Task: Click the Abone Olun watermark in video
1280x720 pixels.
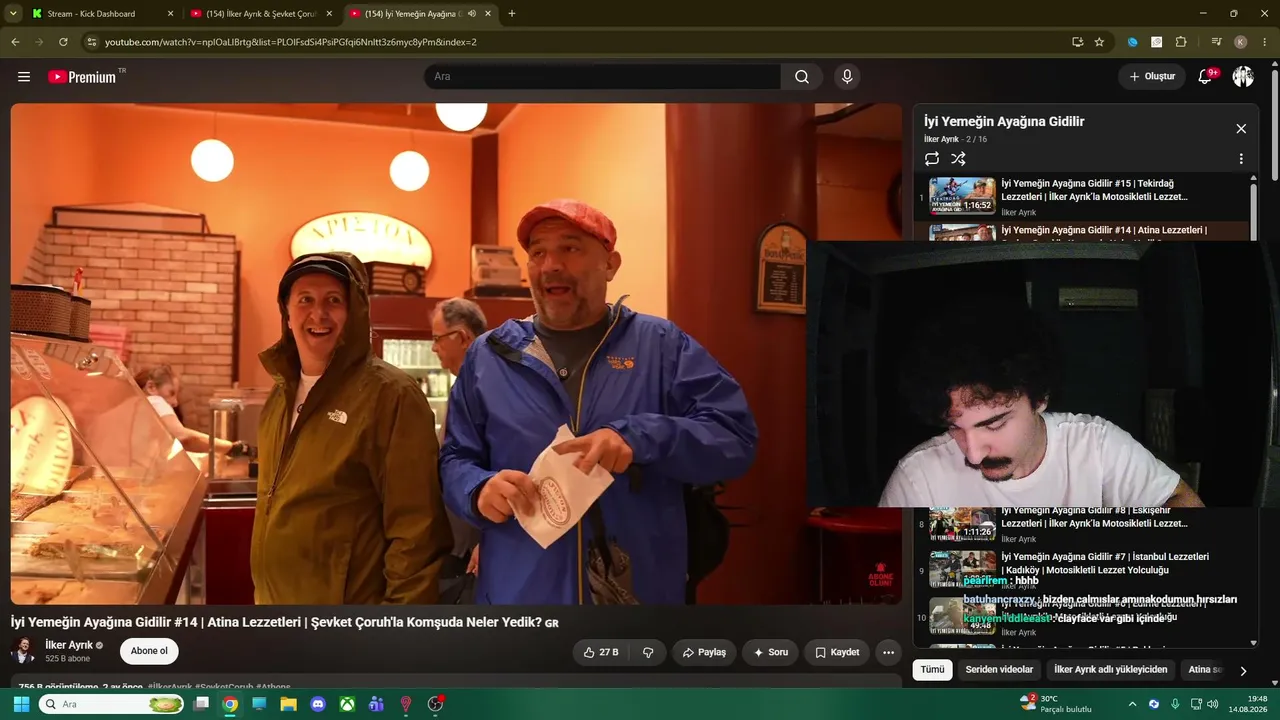Action: pyautogui.click(x=881, y=574)
